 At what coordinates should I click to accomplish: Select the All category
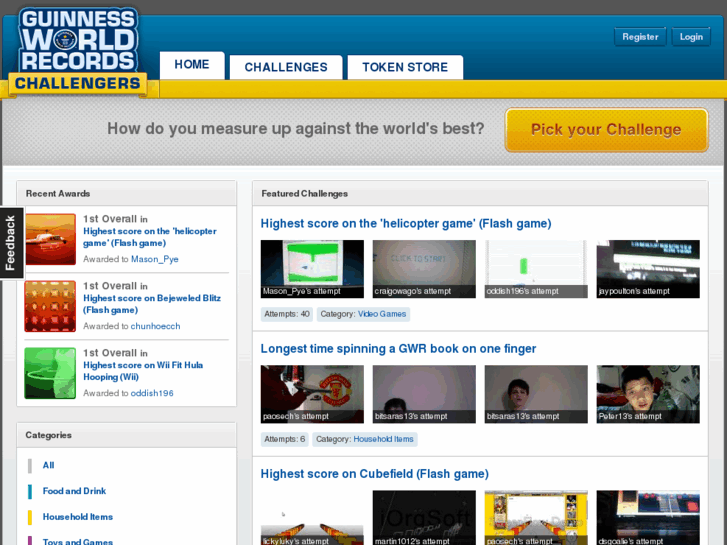[48, 465]
